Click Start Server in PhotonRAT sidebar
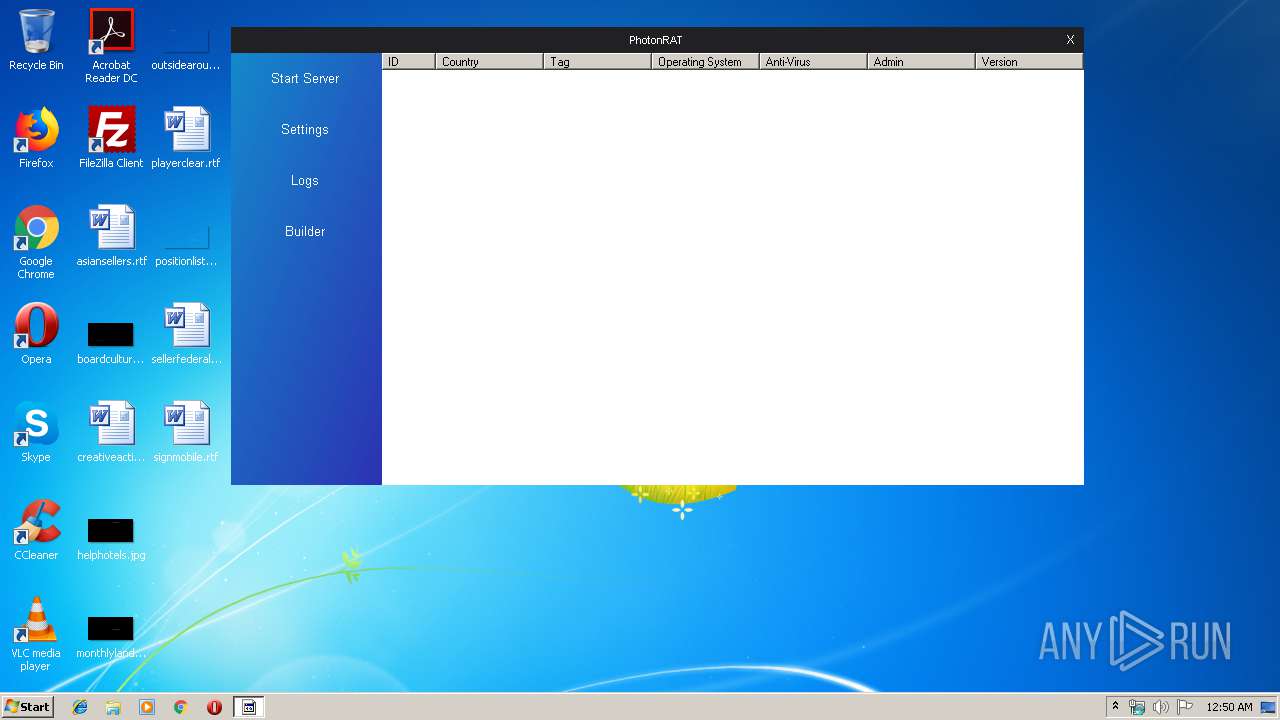This screenshot has height=720, width=1280. (305, 78)
